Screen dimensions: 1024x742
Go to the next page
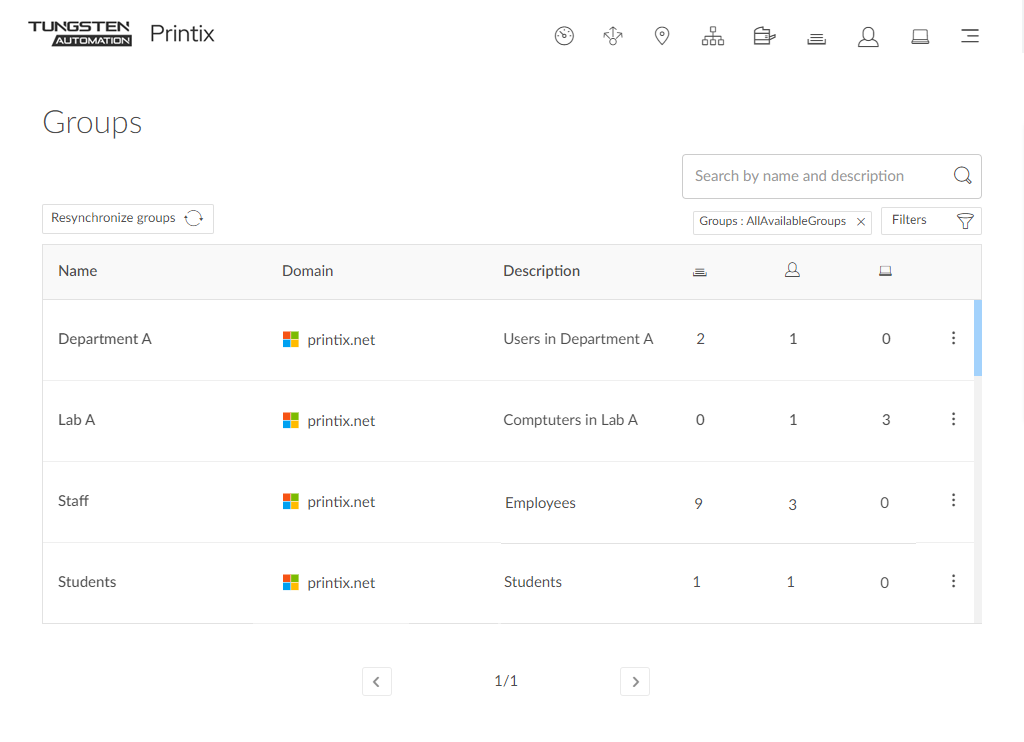click(x=635, y=682)
